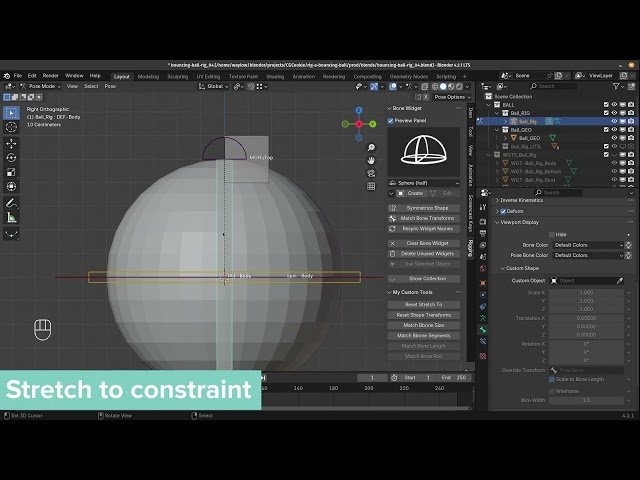Open the Pose menu in header
640x480 pixels.
(x=110, y=87)
